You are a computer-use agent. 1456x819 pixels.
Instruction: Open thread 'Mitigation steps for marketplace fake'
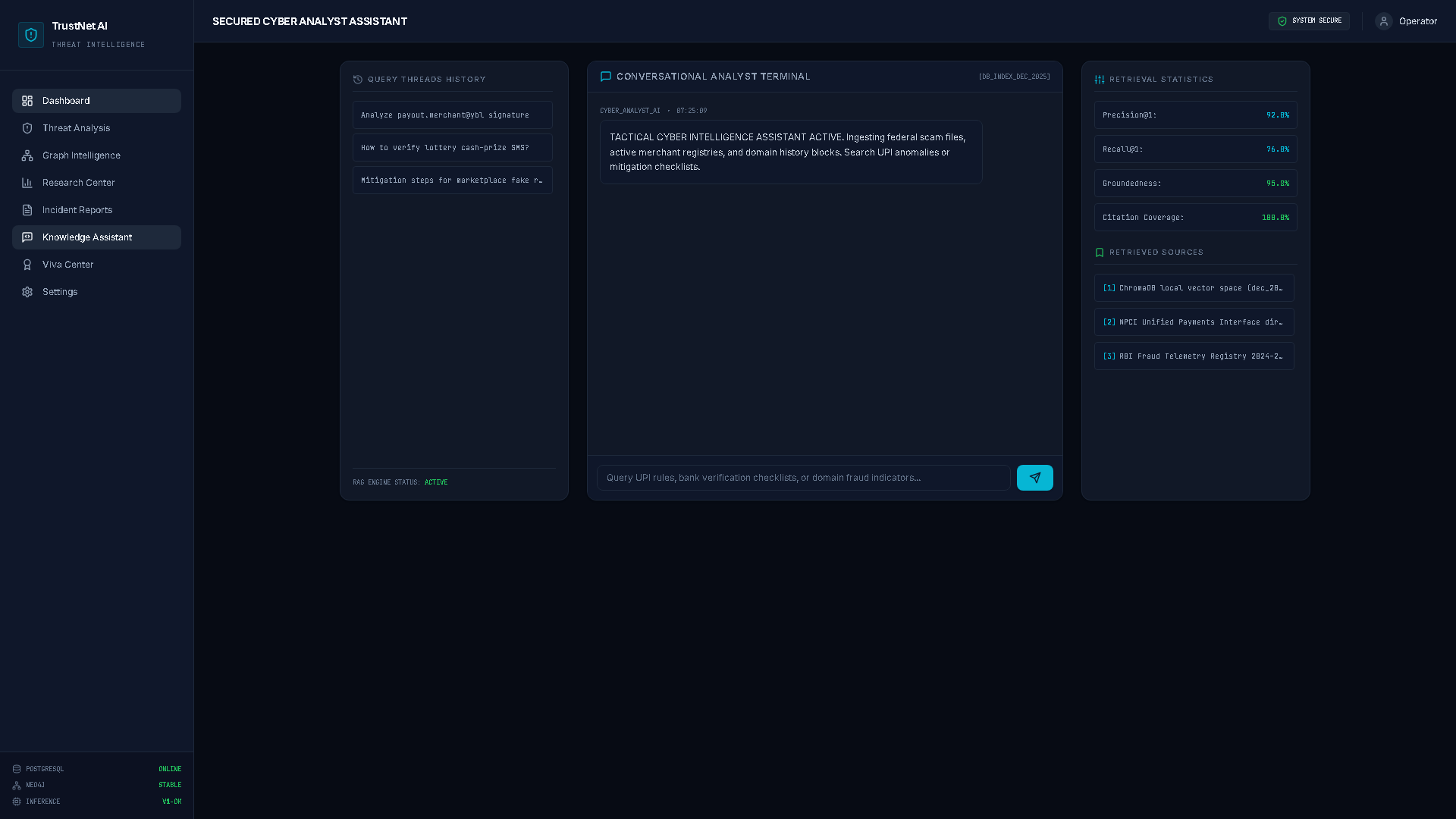[453, 180]
